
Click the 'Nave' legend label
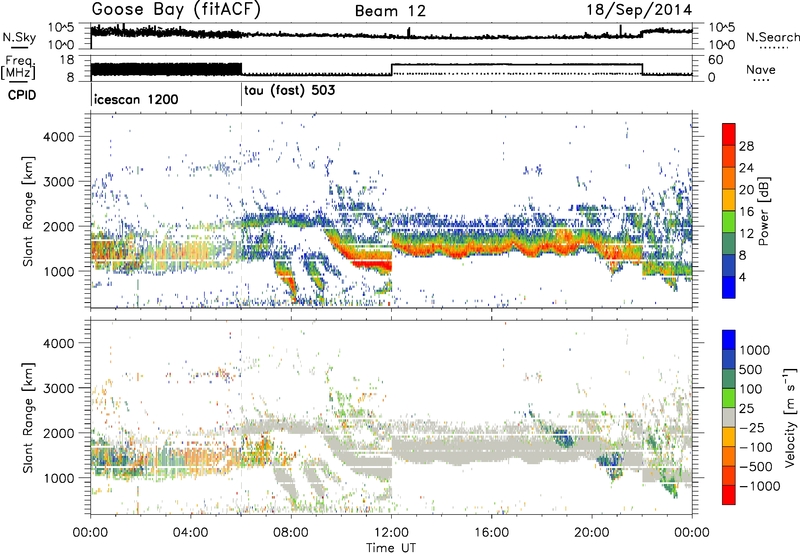point(761,70)
